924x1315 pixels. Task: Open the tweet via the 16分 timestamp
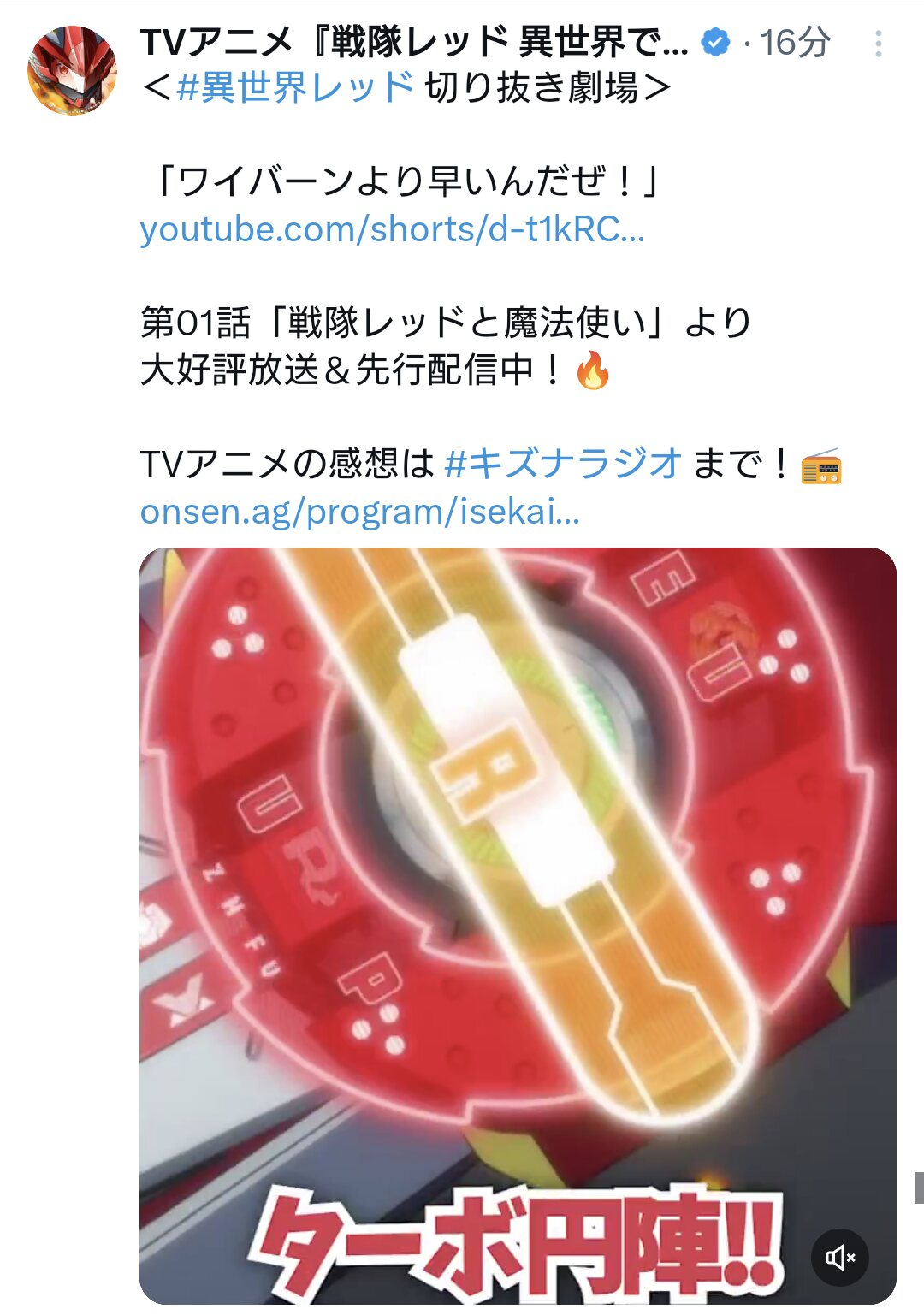tap(795, 43)
